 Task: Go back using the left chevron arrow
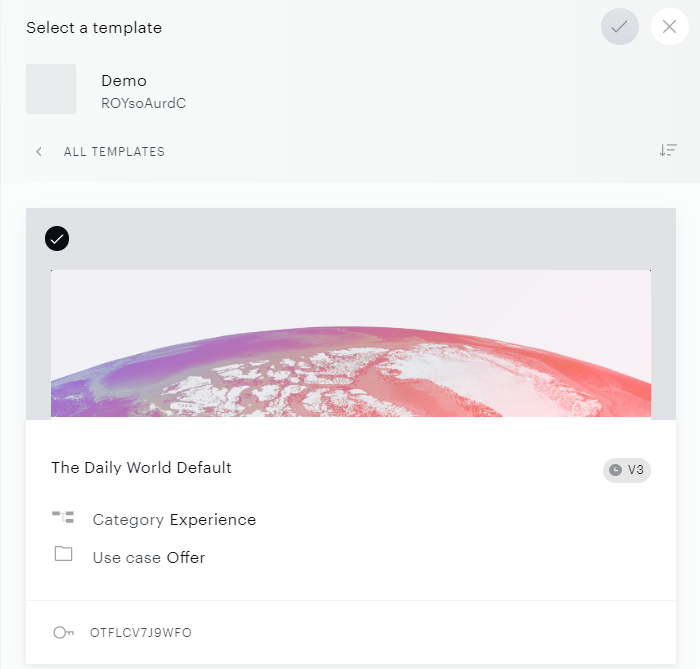point(39,152)
